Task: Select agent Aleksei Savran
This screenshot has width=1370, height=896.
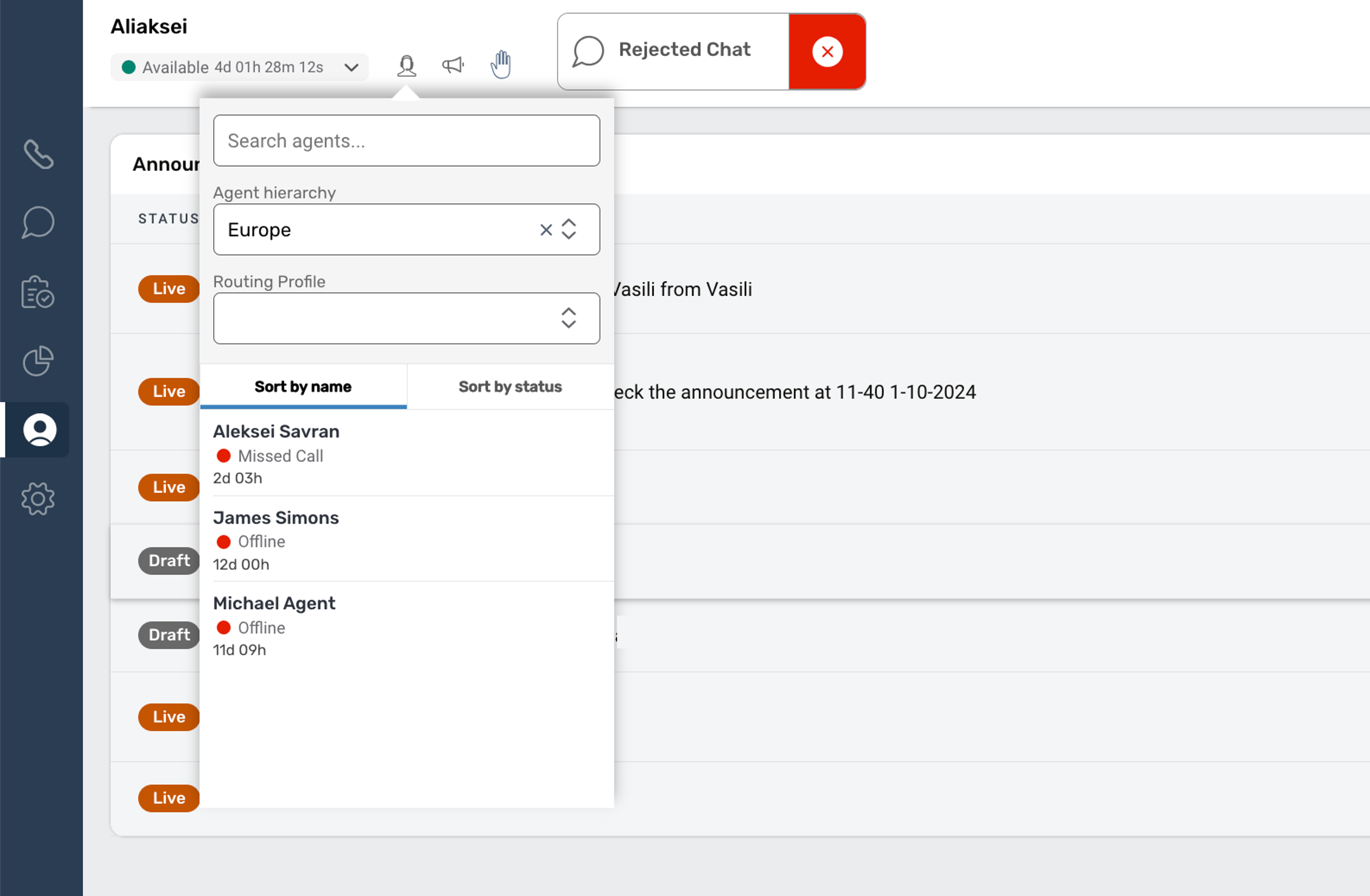Action: (x=276, y=431)
